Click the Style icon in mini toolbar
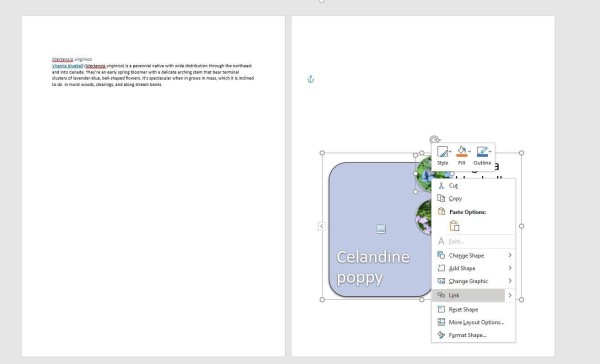The image size is (600, 364). [442, 152]
